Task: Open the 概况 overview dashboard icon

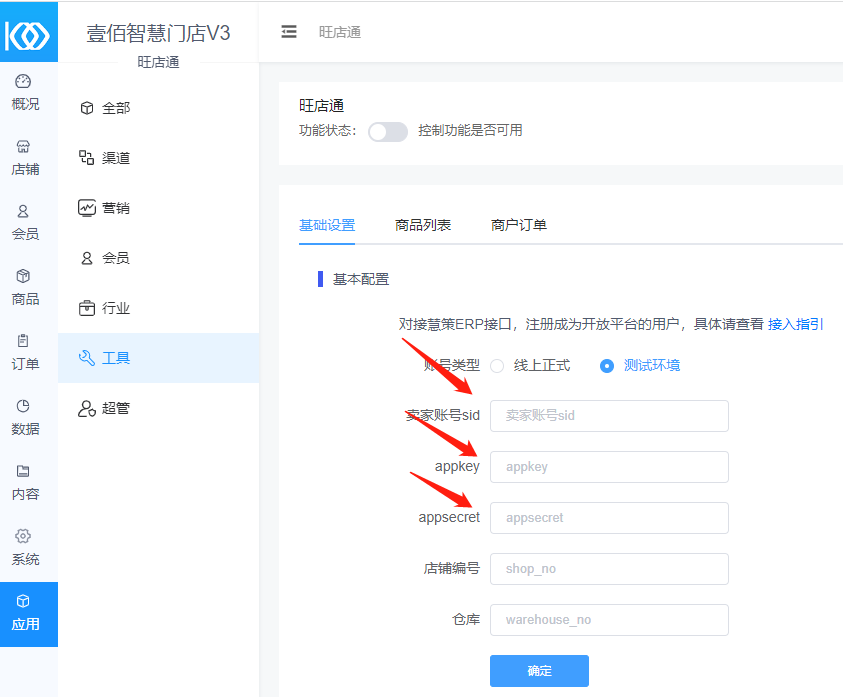Action: [23, 81]
